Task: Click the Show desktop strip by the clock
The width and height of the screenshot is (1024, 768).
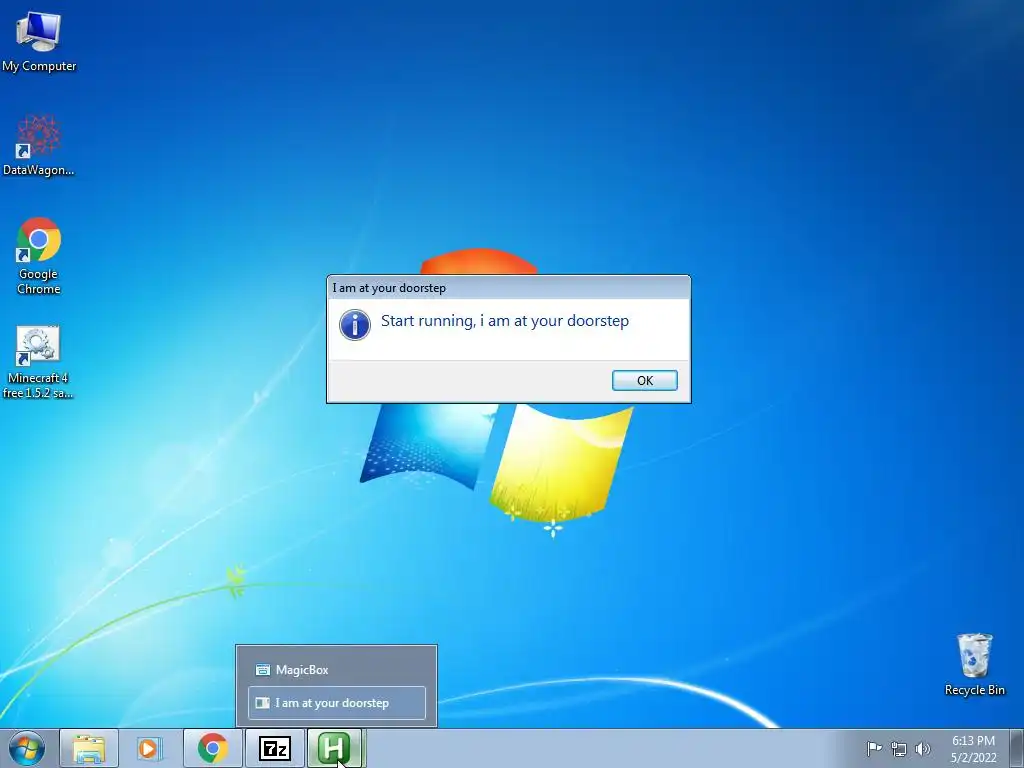Action: pos(1017,748)
